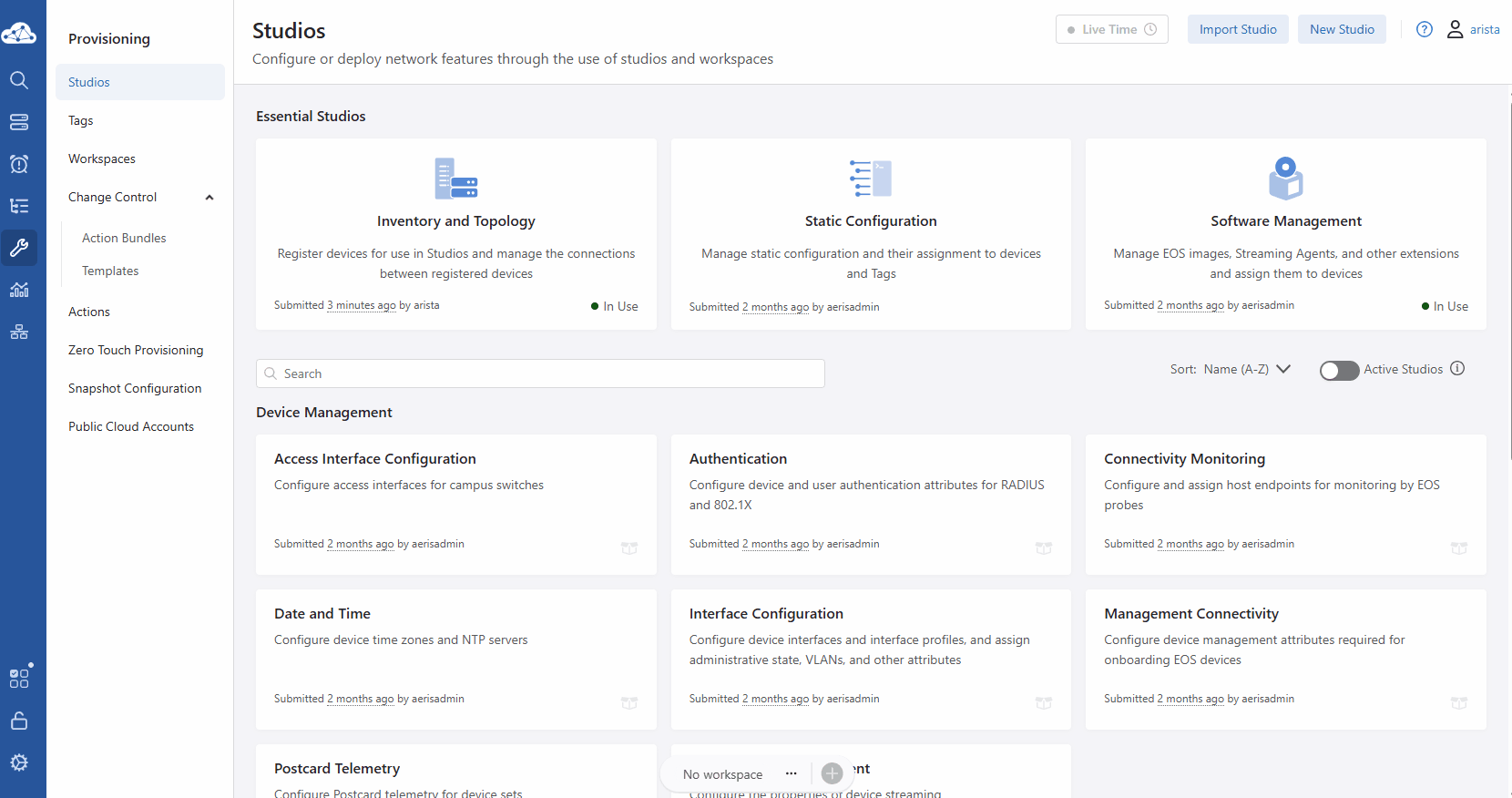Viewport: 1512px width, 798px height.
Task: Click the plus icon beside No workspace
Action: [832, 773]
